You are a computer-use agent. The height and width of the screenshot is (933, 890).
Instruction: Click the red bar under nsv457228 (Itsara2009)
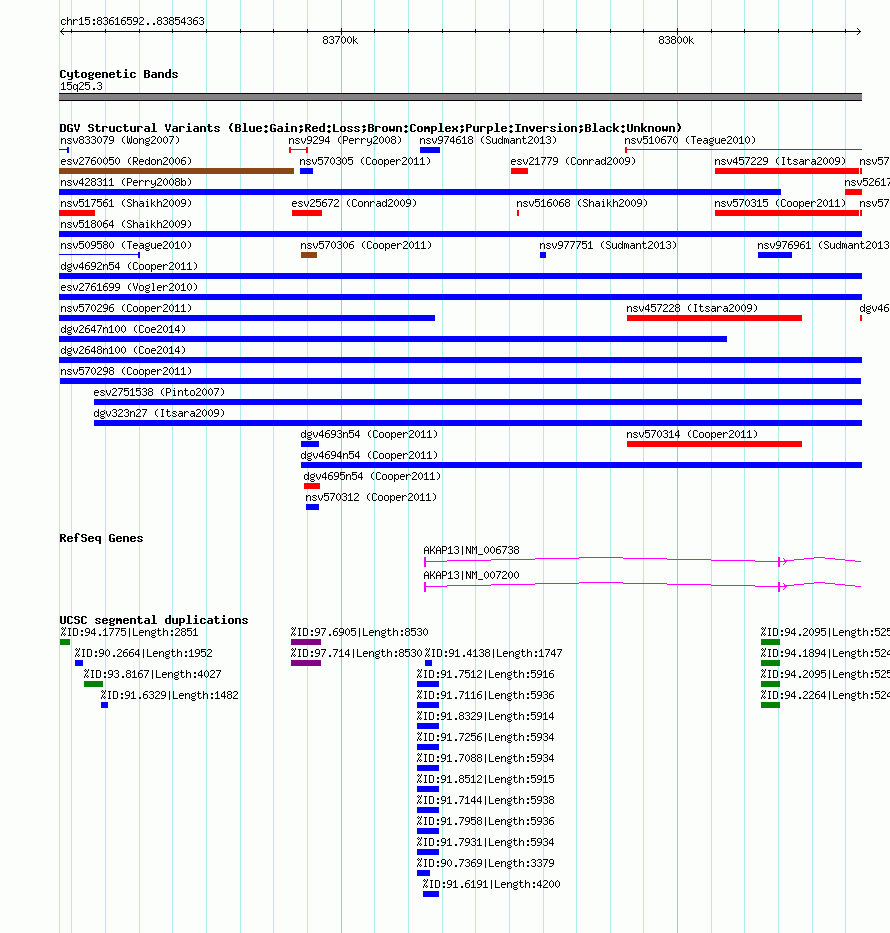click(714, 318)
